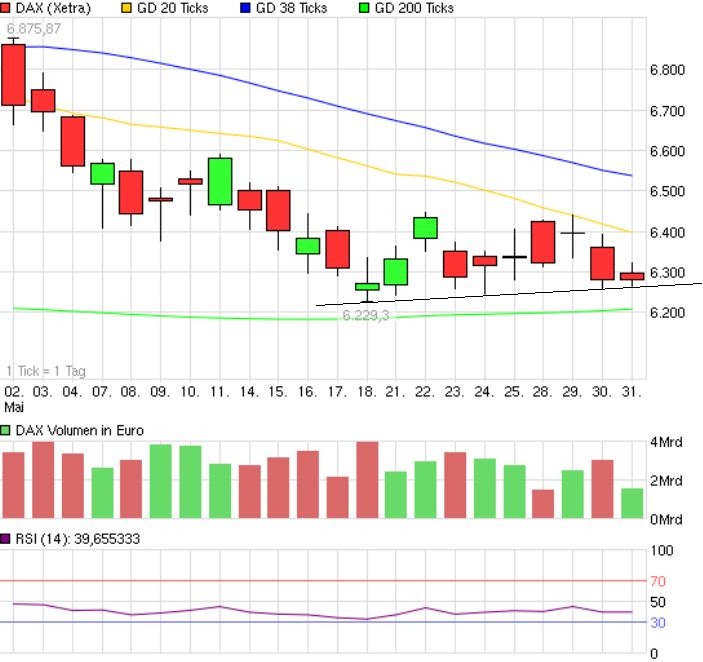Click the red candlestick for May 30
703x662 pixels.
[x=602, y=264]
